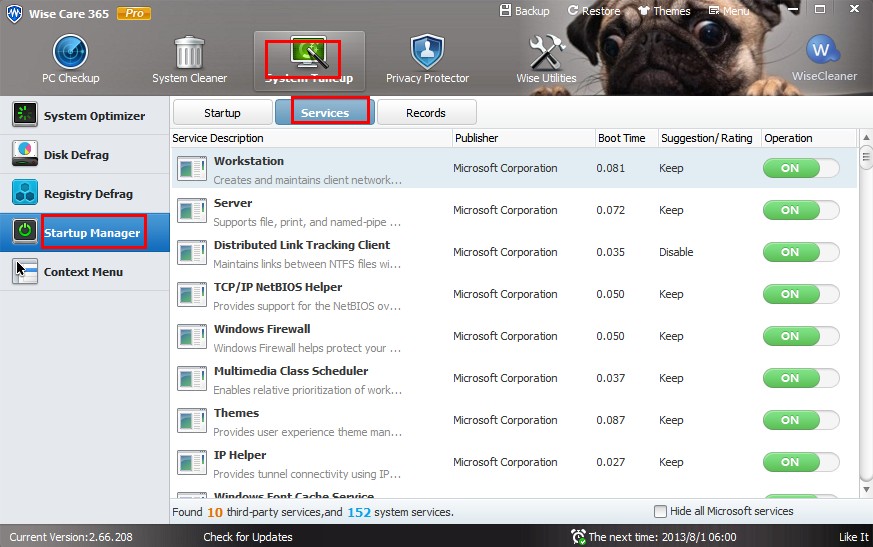
Task: Toggle Server service ON switch
Action: pos(801,210)
